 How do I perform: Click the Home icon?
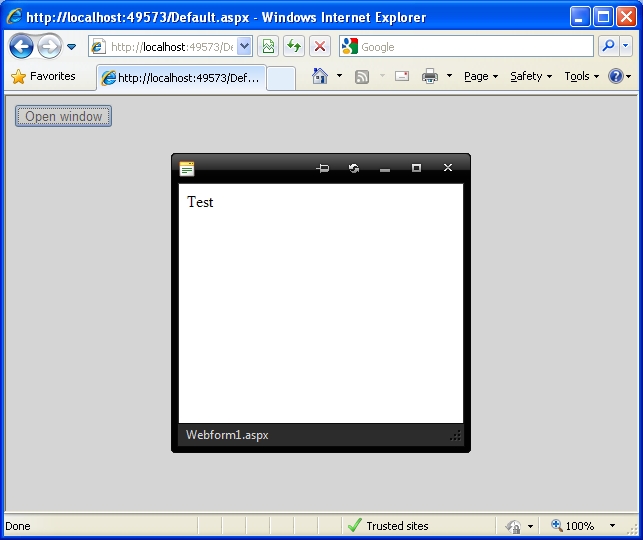pyautogui.click(x=320, y=76)
